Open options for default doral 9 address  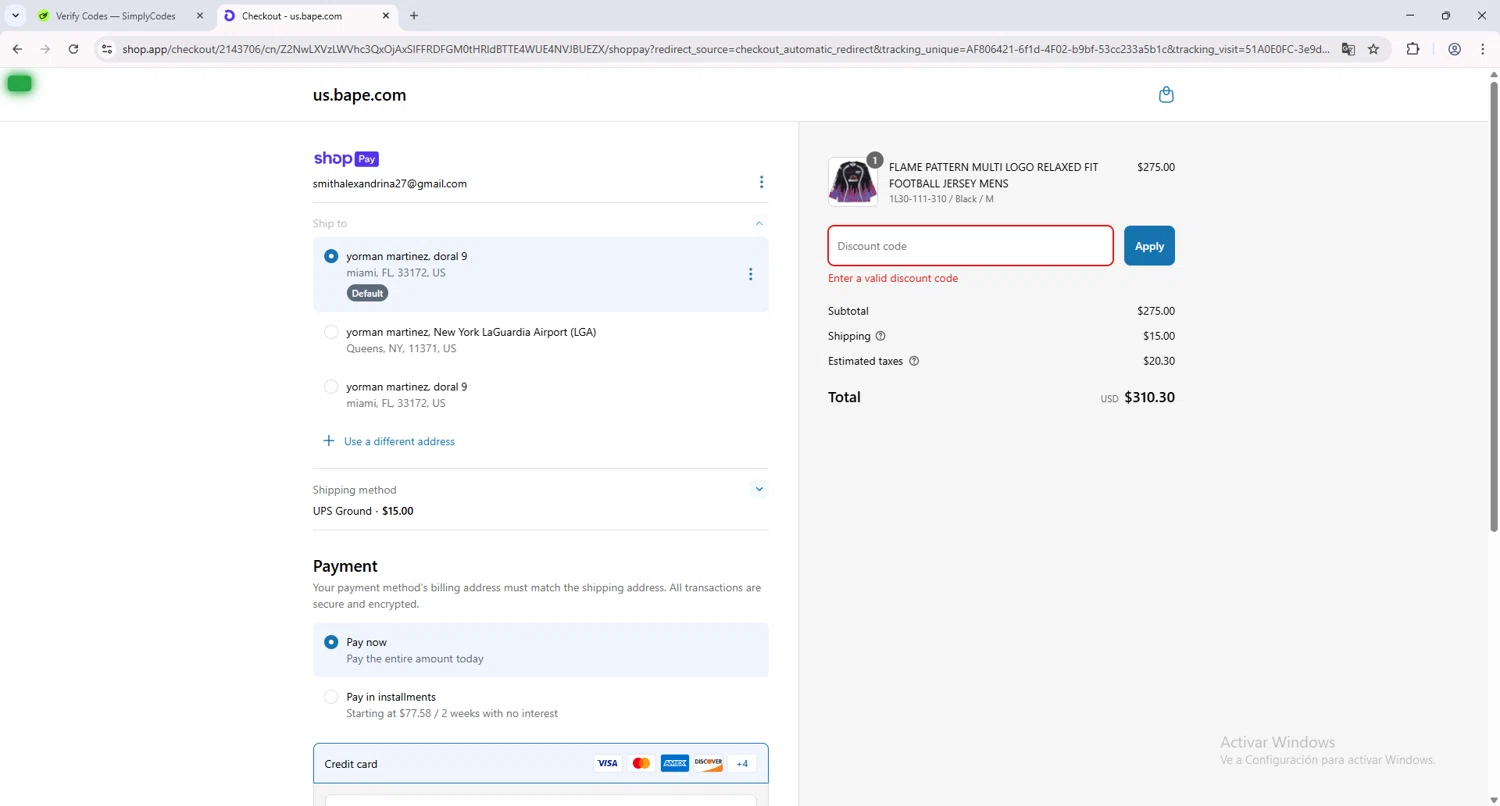750,274
